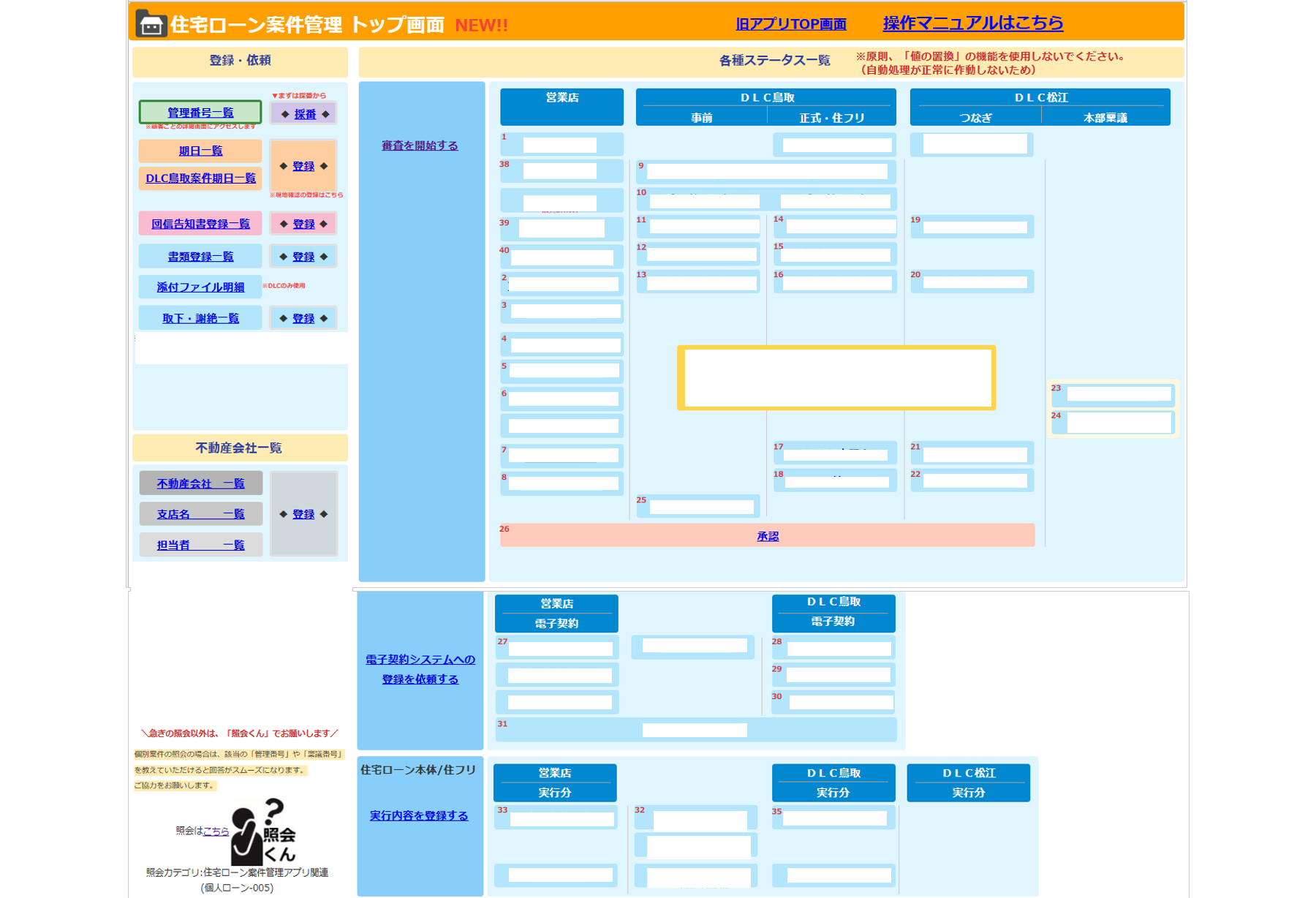The height and width of the screenshot is (898, 1316).
Task: Open the 支店名 一覧 link
Action: tap(200, 514)
